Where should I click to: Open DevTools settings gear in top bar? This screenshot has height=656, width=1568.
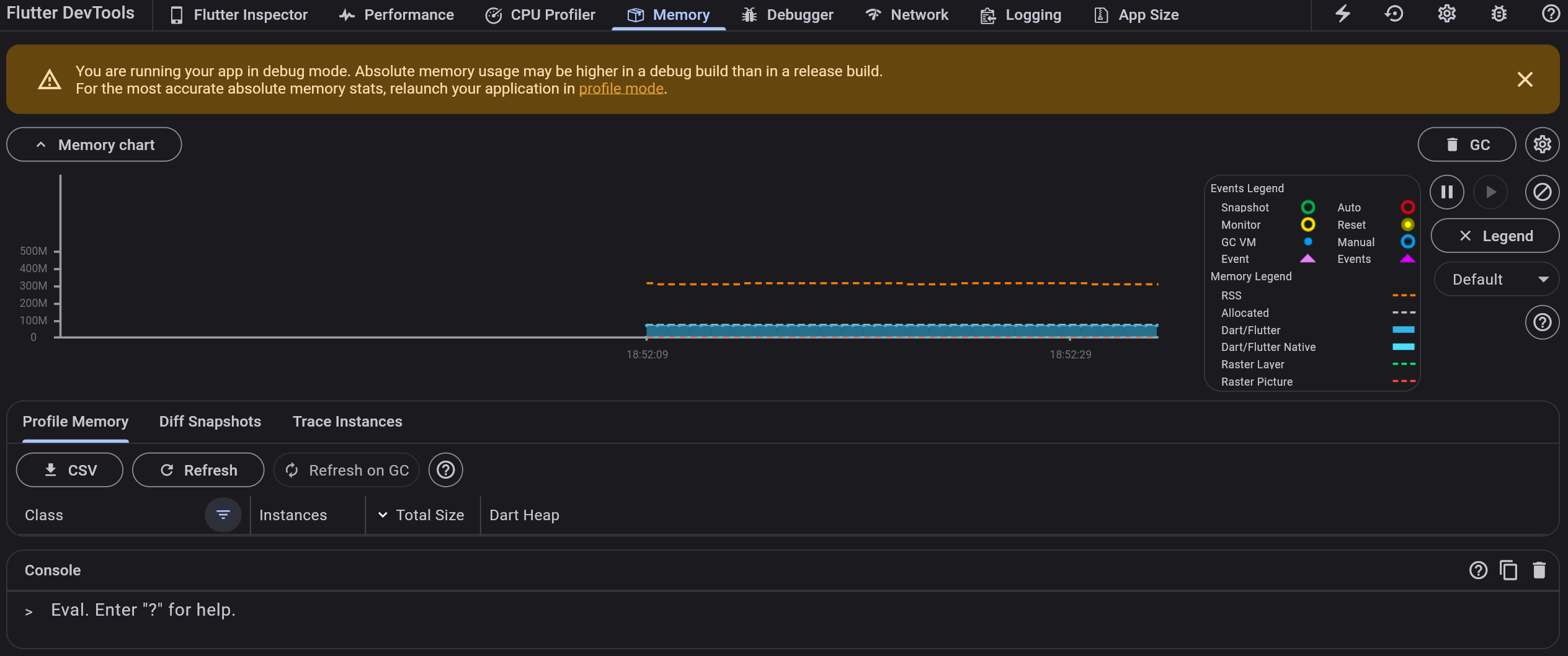[x=1447, y=14]
